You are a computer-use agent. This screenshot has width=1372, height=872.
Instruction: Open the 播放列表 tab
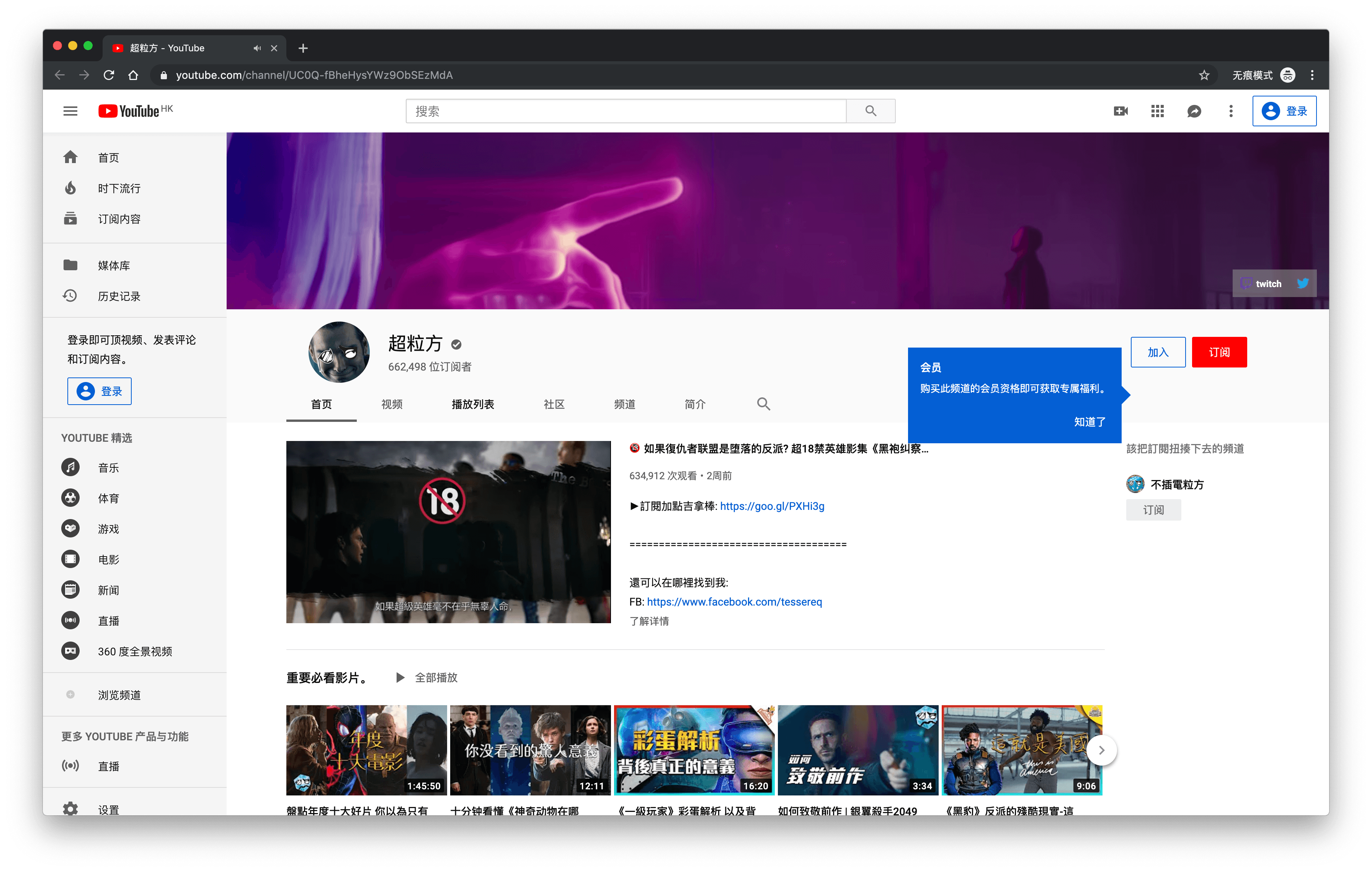click(472, 404)
